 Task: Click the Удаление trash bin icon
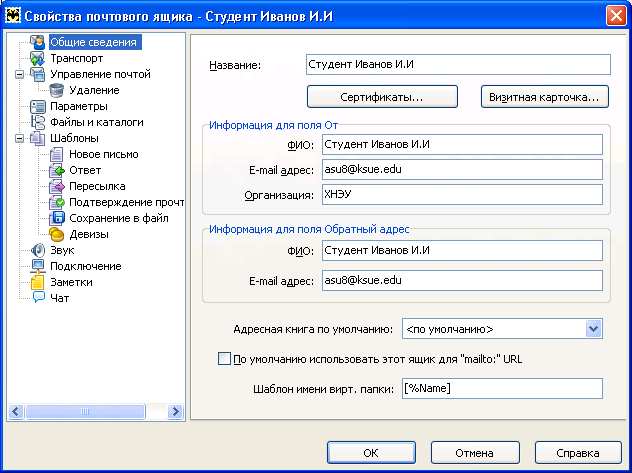57,90
